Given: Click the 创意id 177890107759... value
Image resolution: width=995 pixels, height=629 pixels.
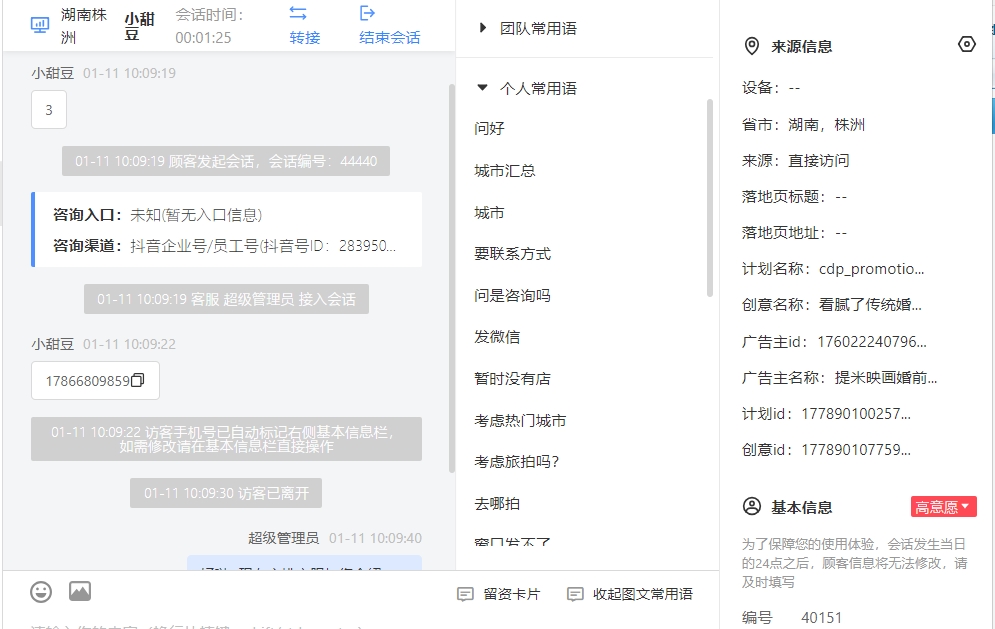Looking at the screenshot, I should pyautogui.click(x=856, y=450).
